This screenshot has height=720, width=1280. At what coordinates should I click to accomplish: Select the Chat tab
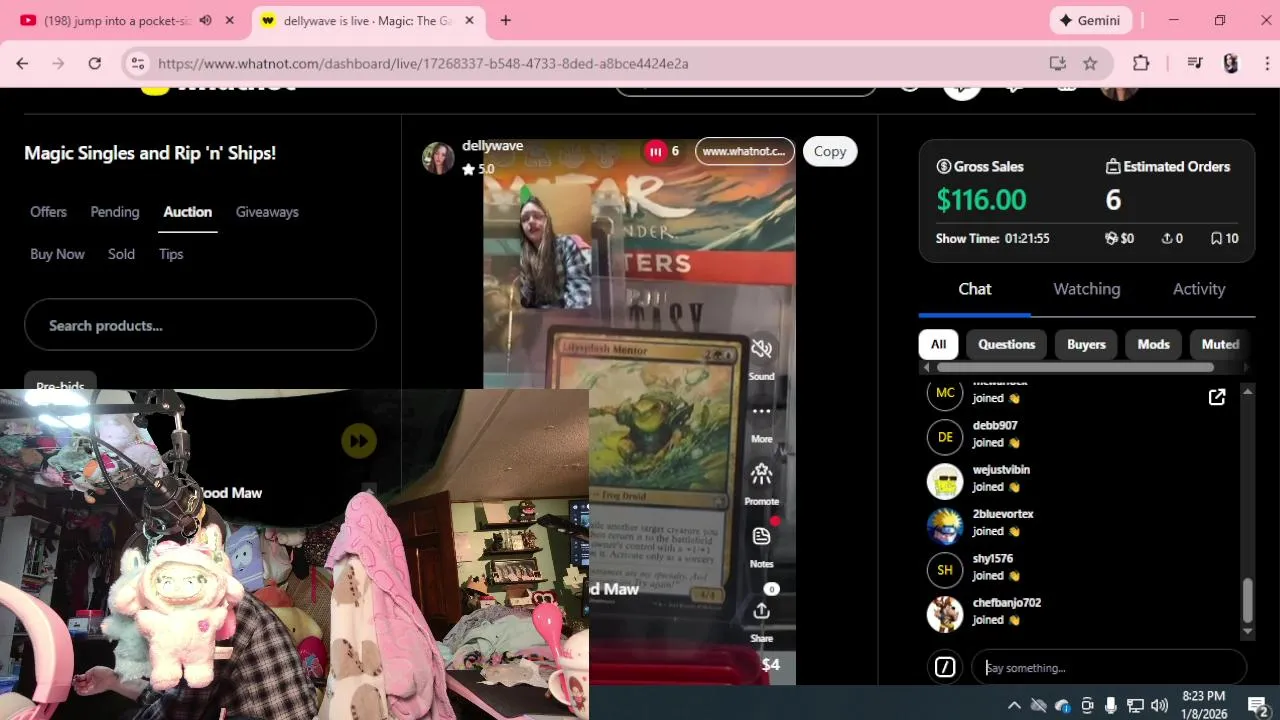click(x=975, y=289)
